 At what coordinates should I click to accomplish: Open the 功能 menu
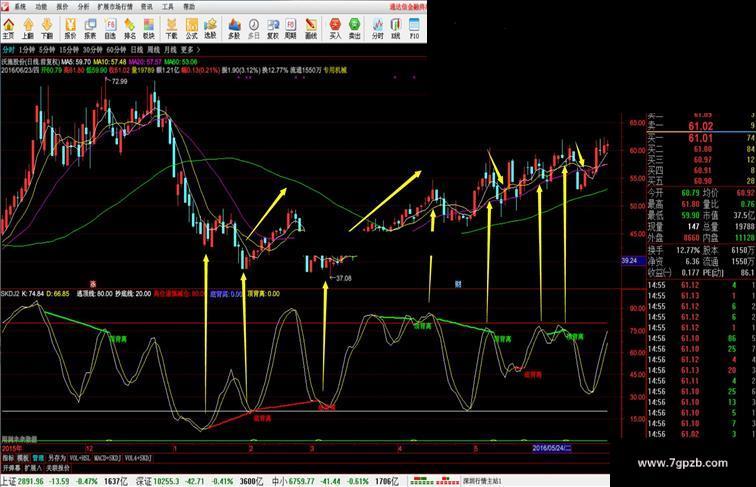click(x=40, y=7)
